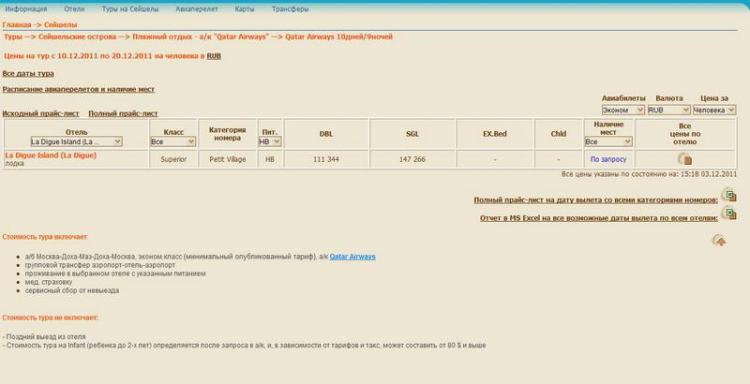Open the Полный прайс-лист link above table
The width and height of the screenshot is (750, 384).
tap(123, 114)
